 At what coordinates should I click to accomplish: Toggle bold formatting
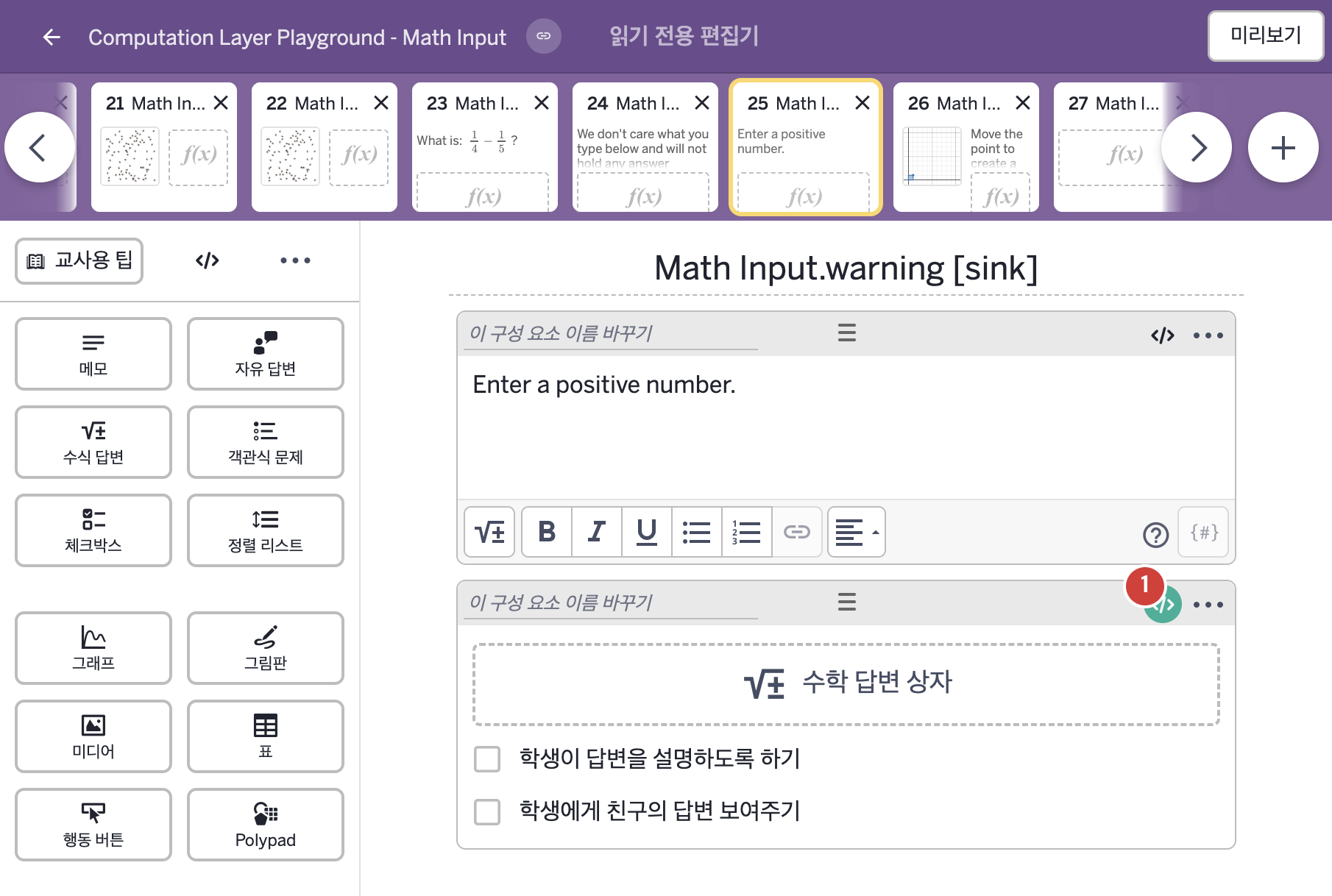coord(547,532)
